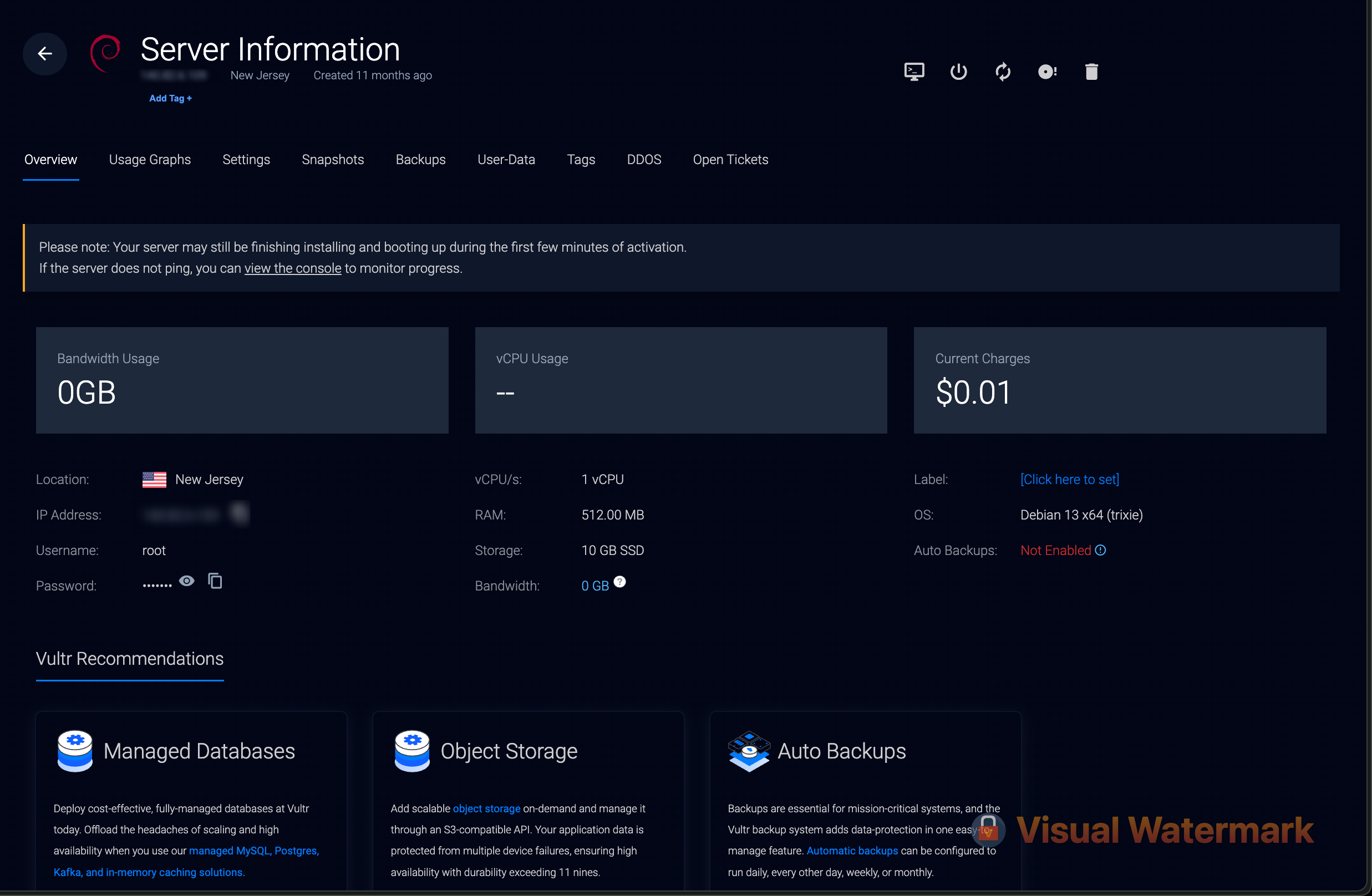1372x896 pixels.
Task: Stop the server with power icon
Action: click(x=958, y=72)
